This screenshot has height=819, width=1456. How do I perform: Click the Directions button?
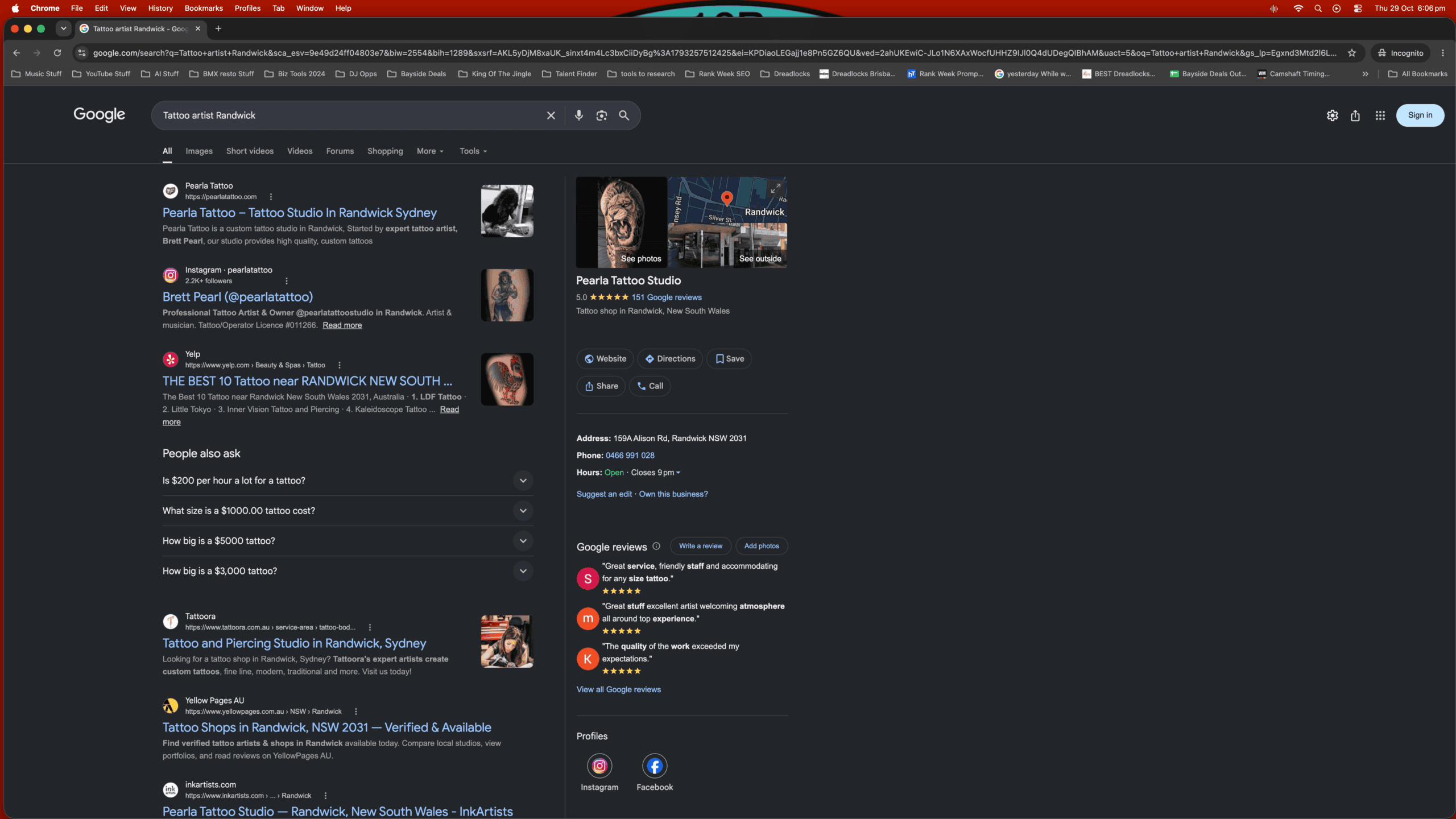pyautogui.click(x=670, y=359)
